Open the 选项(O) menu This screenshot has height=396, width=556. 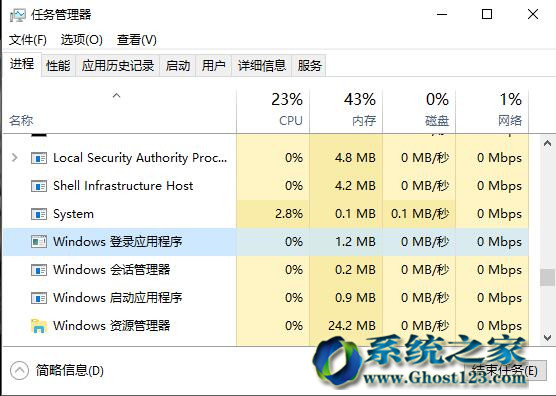coord(82,40)
